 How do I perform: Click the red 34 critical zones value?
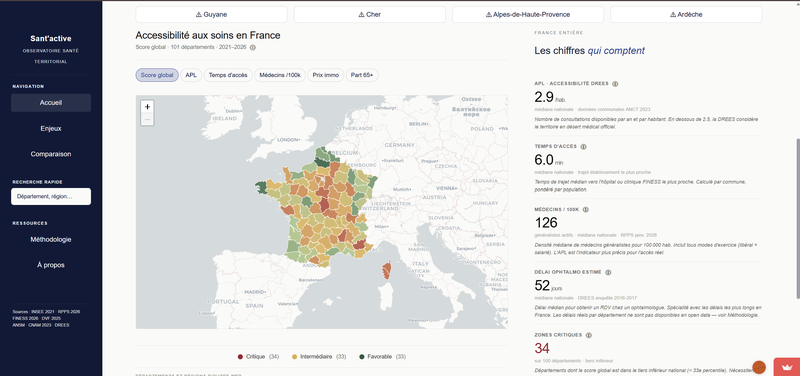tap(542, 348)
